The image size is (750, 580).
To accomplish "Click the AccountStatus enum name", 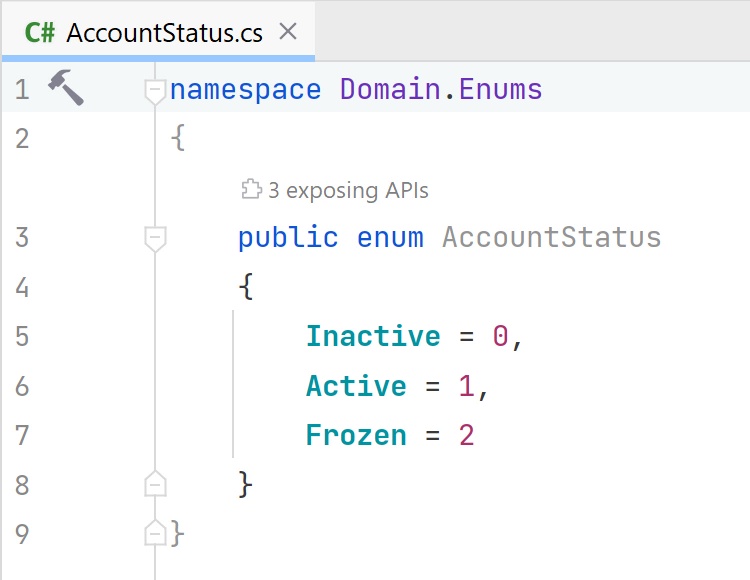I will 551,237.
